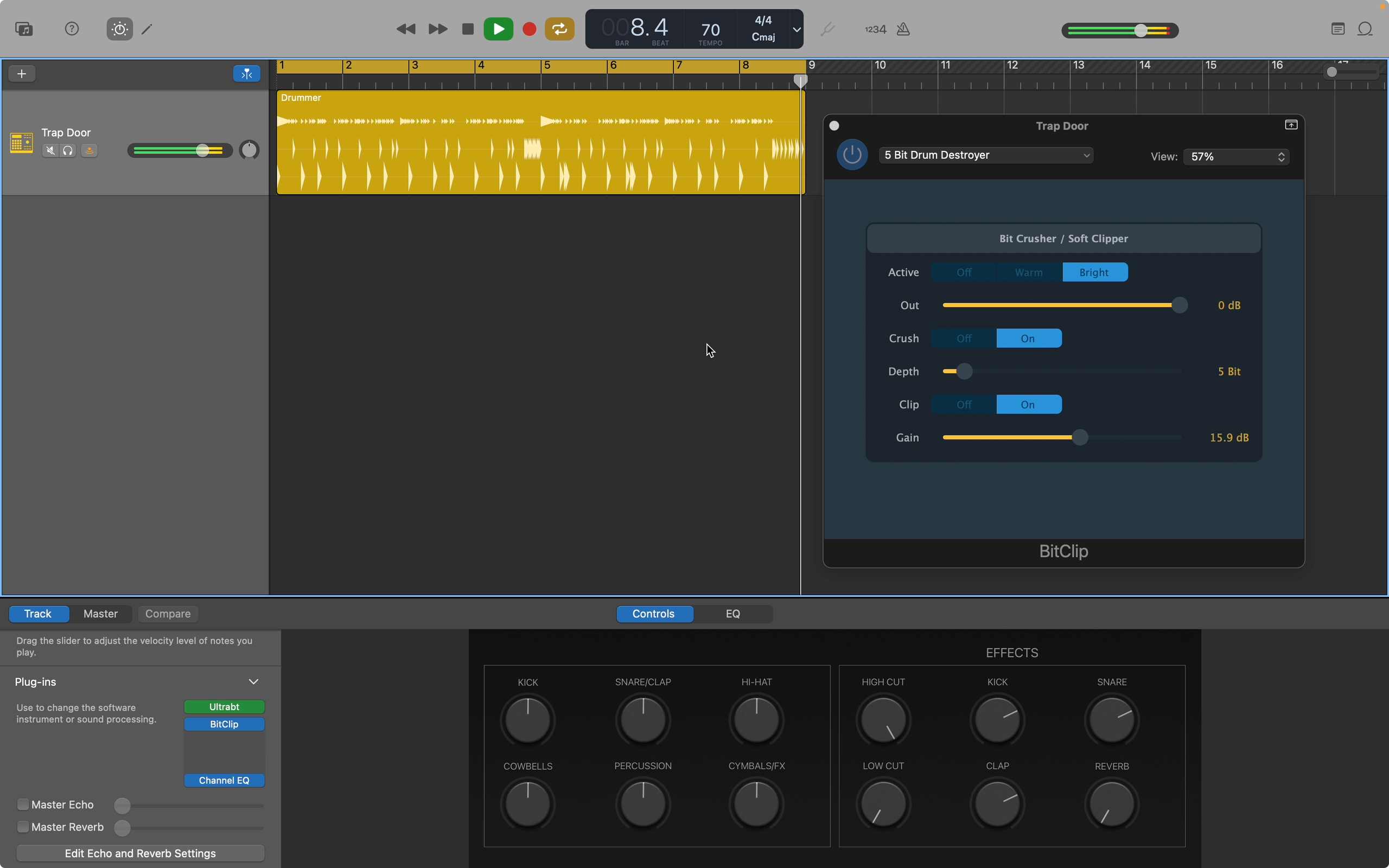This screenshot has height=868, width=1389.
Task: Click the Master Echo slider handle
Action: 122,806
